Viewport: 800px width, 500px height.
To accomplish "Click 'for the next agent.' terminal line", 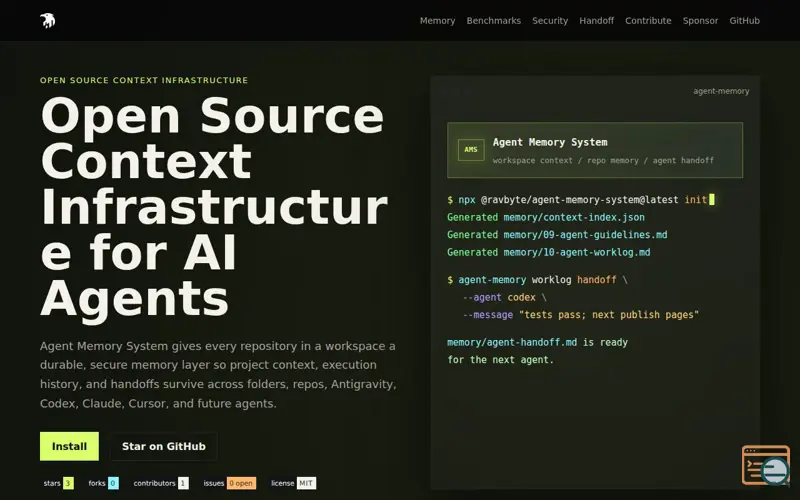I will 501,360.
